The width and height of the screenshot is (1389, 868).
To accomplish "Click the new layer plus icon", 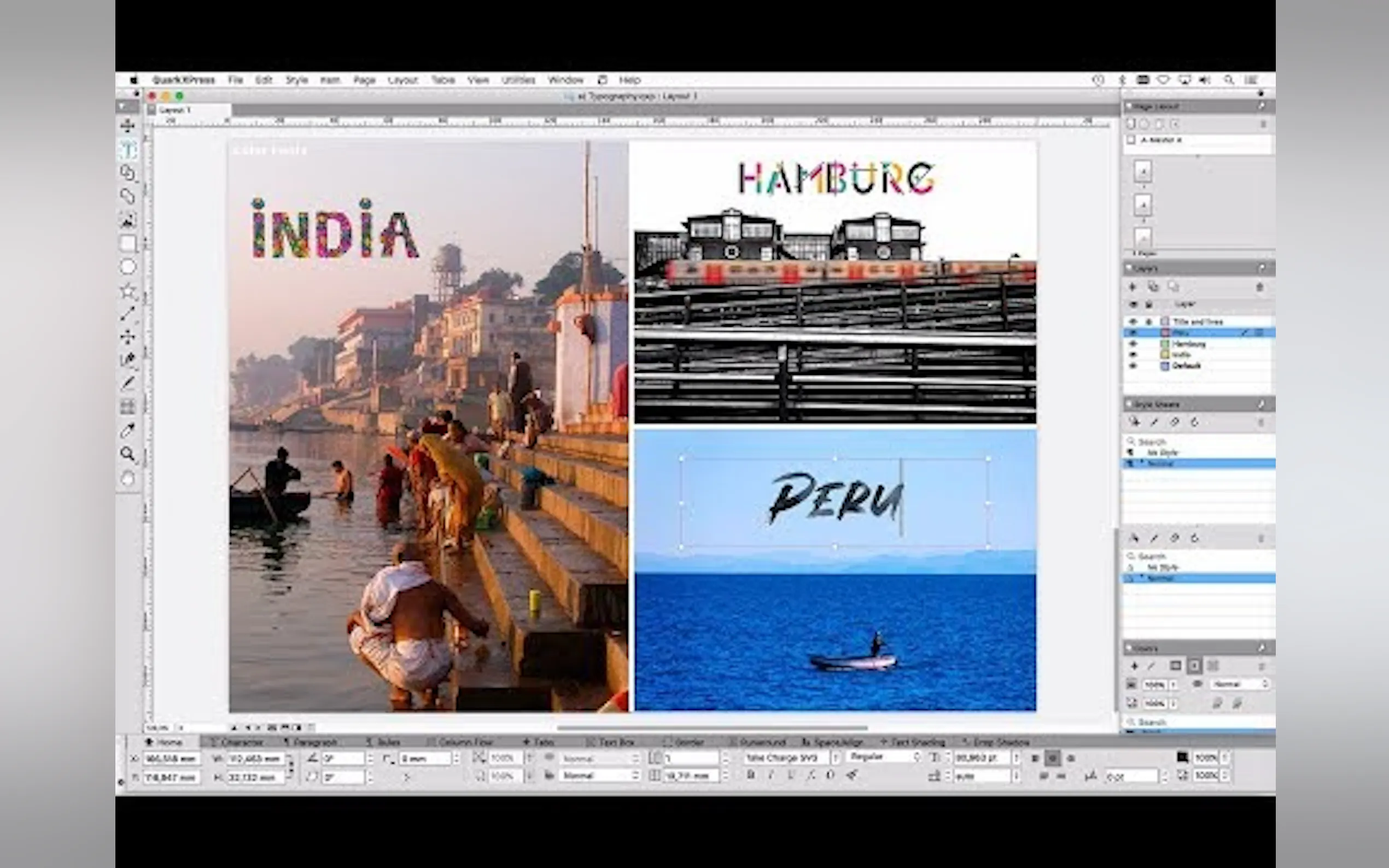I will [1133, 286].
